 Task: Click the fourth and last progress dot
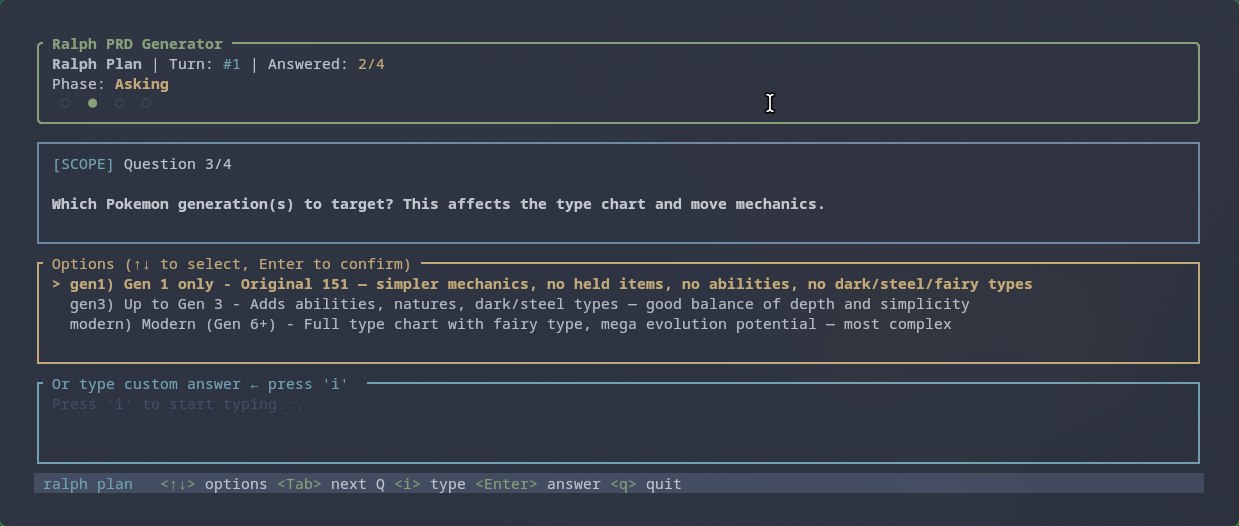(147, 103)
